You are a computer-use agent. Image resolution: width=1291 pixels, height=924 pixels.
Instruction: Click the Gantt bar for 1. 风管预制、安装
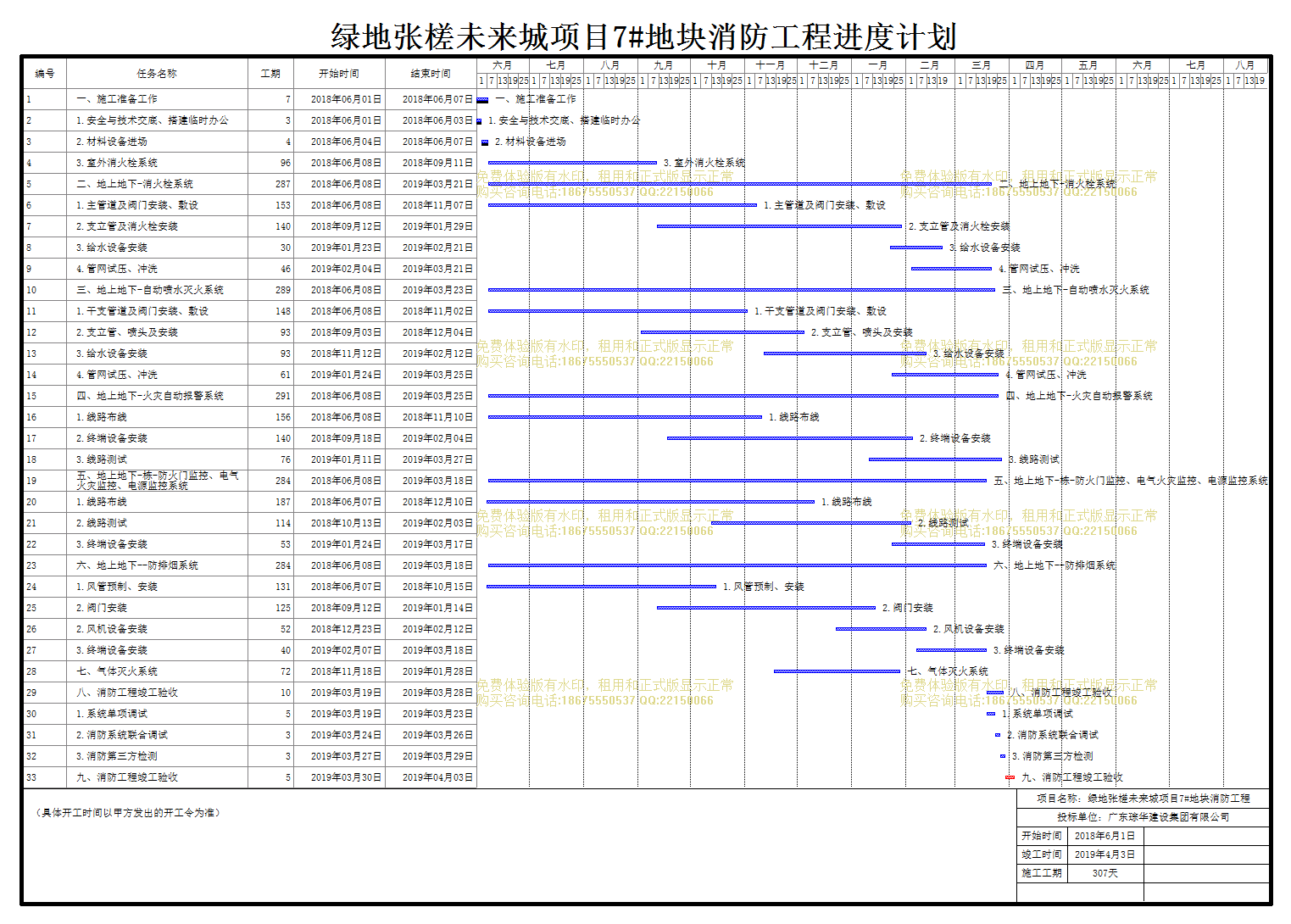pos(601,587)
